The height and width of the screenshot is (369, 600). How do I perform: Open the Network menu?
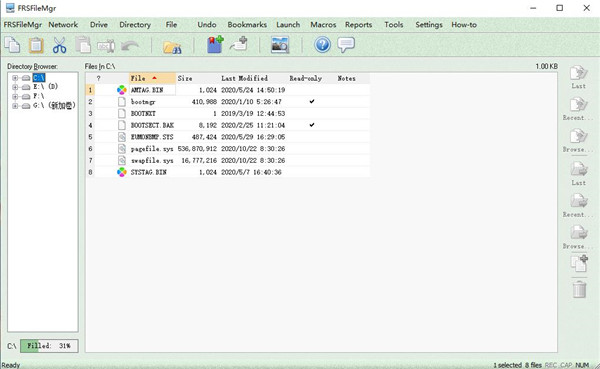(63, 25)
